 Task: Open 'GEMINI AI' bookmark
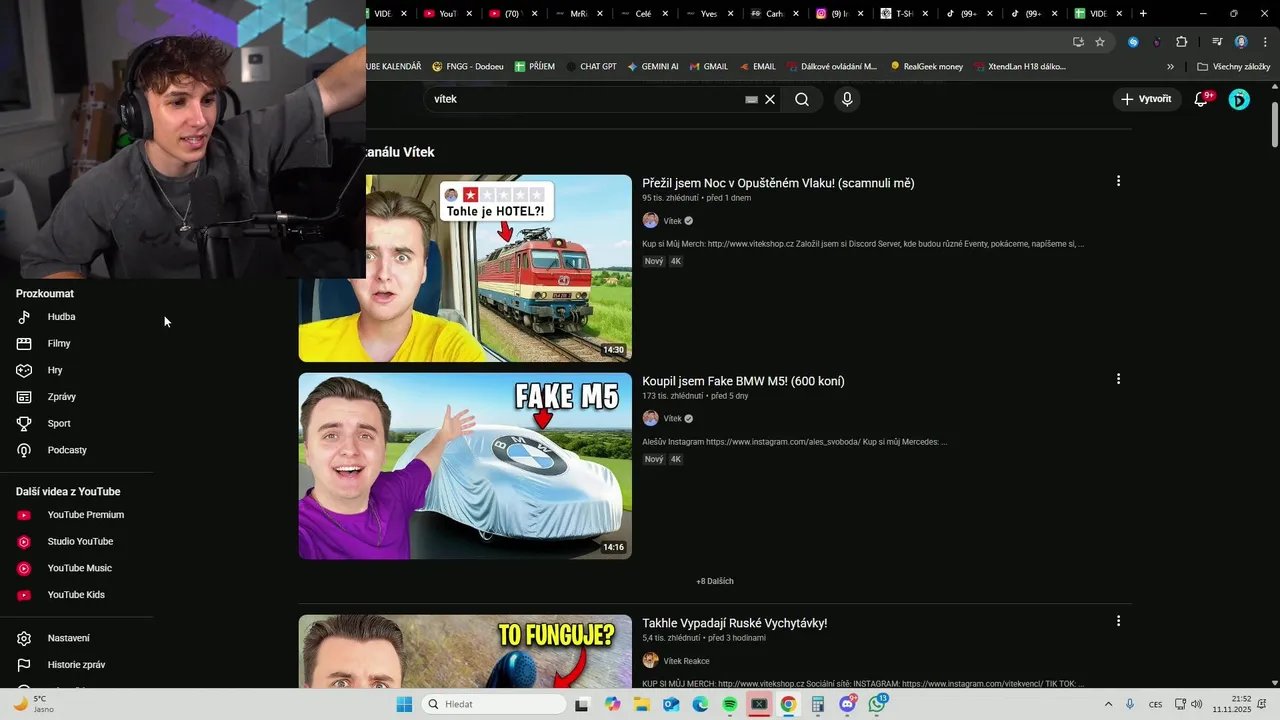click(652, 67)
